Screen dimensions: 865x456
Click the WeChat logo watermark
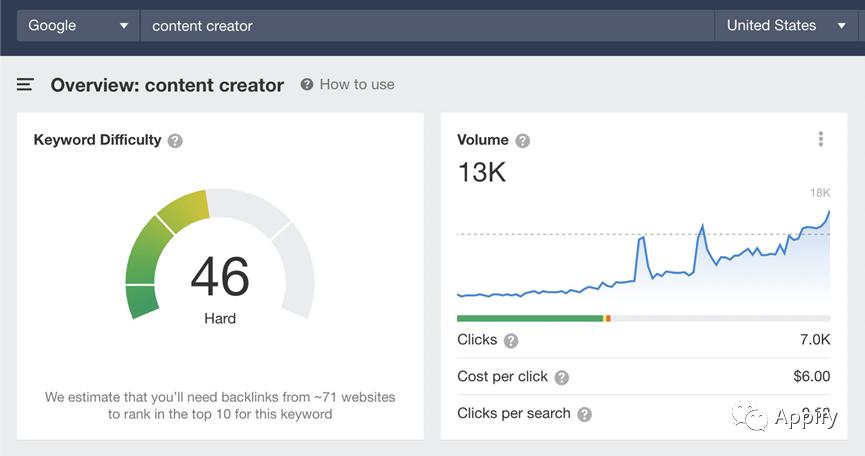(749, 416)
